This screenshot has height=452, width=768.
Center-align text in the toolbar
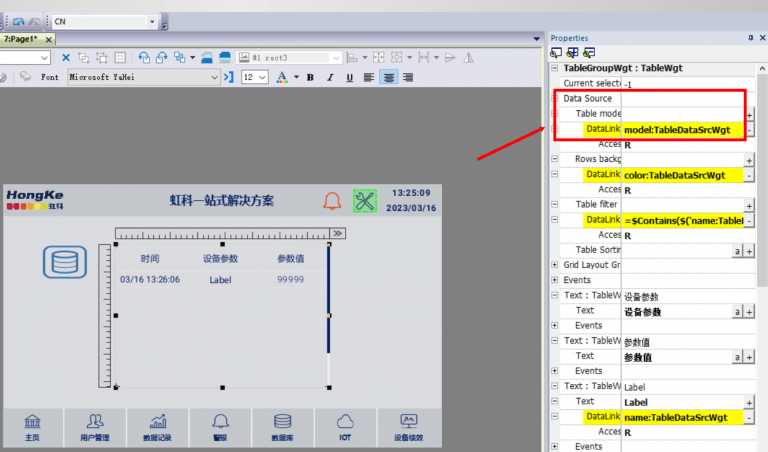point(389,77)
